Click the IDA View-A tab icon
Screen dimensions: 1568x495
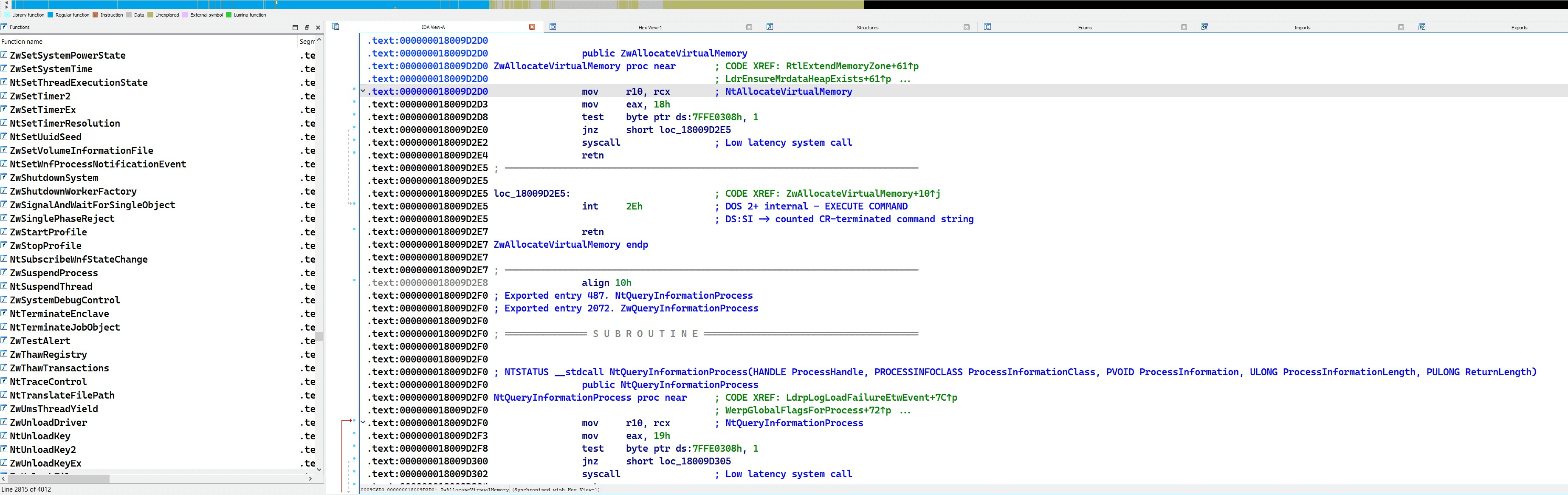[336, 27]
